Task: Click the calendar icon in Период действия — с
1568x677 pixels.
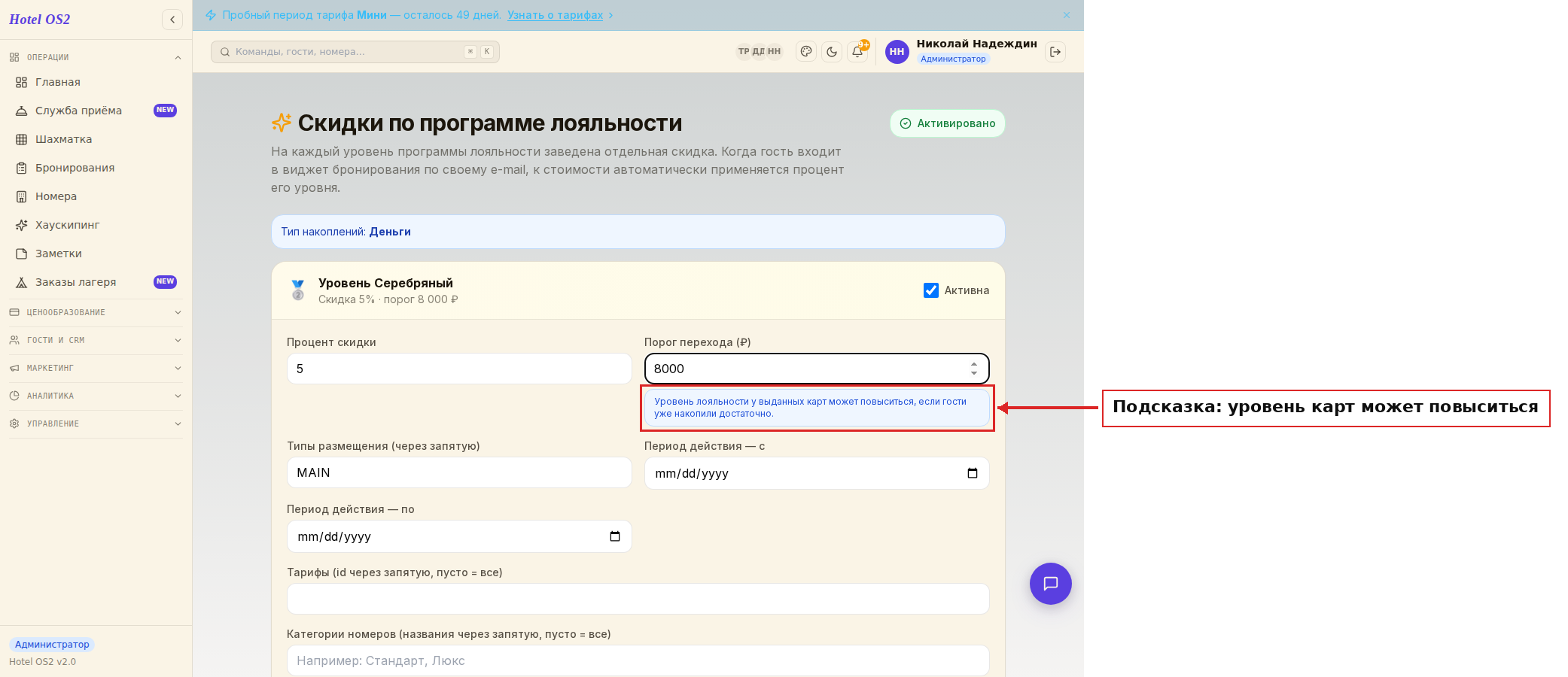Action: [x=973, y=473]
